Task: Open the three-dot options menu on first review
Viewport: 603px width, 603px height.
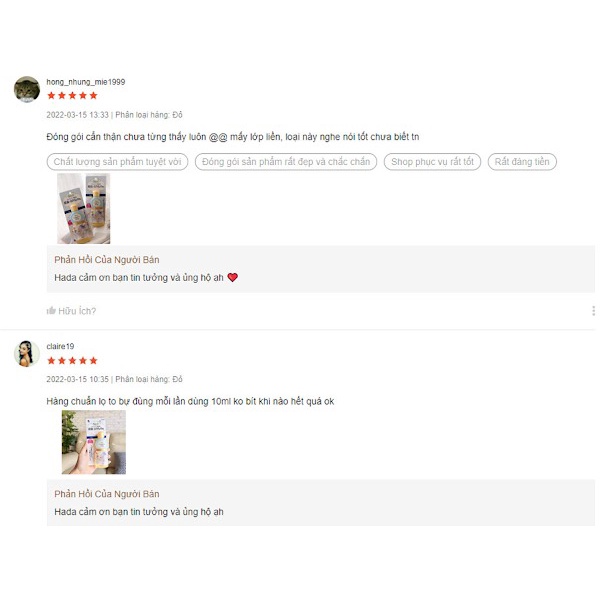Action: pos(593,311)
